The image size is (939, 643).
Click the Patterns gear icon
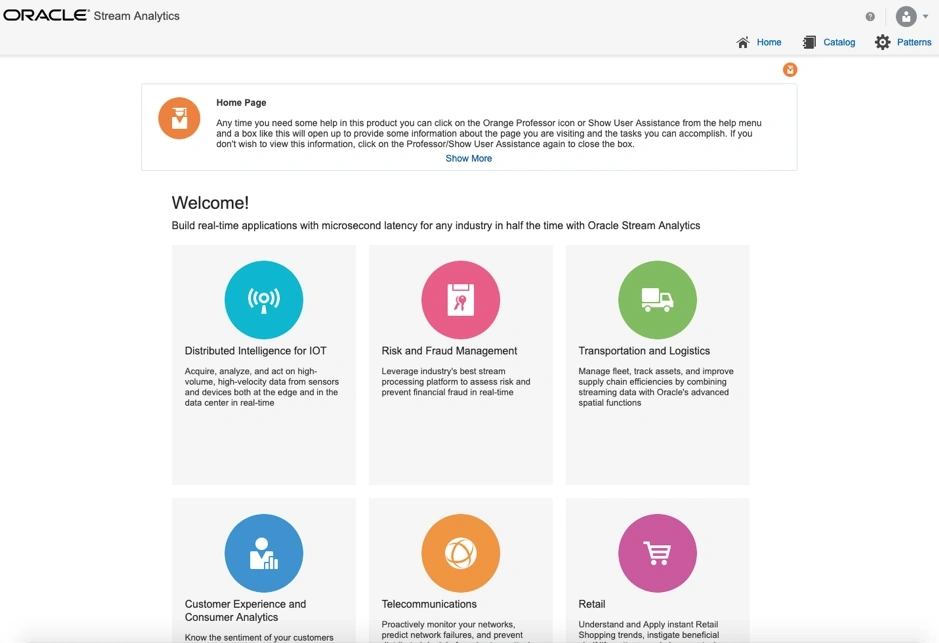click(883, 43)
